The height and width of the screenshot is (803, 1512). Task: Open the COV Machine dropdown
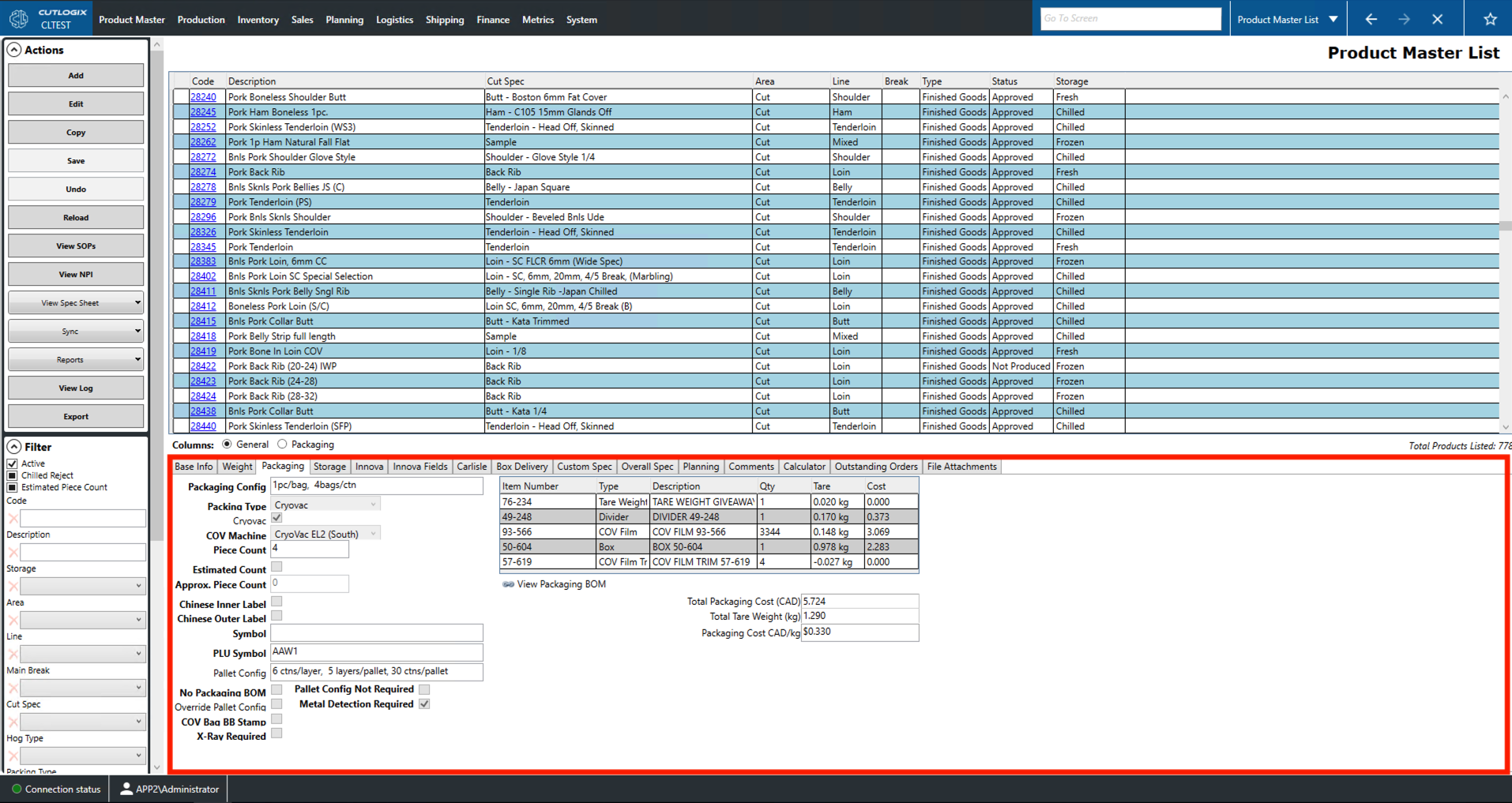(372, 532)
